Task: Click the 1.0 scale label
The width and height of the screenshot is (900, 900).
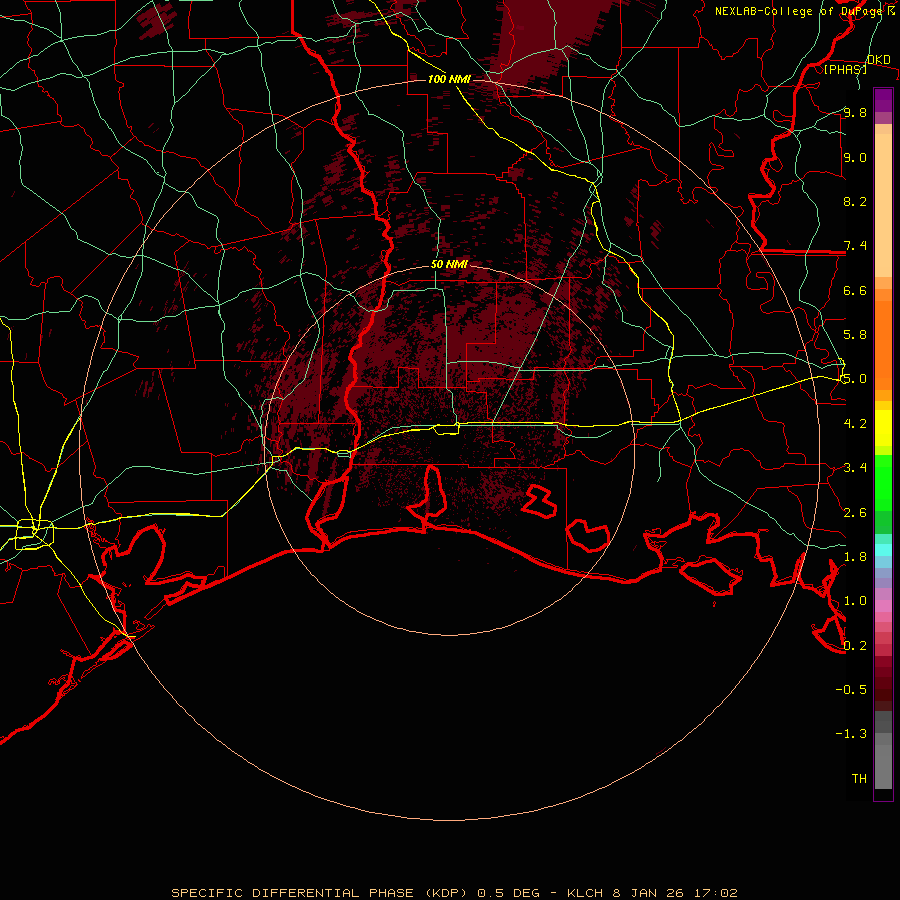Action: click(855, 601)
